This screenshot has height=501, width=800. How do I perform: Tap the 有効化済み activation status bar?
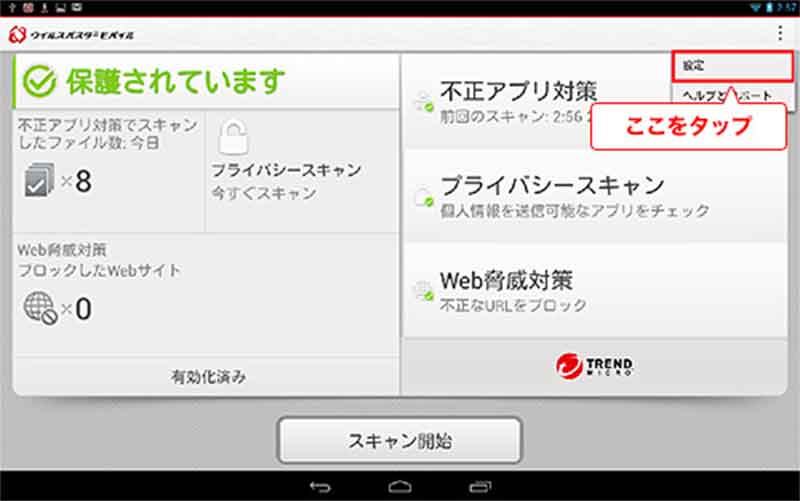(x=208, y=377)
